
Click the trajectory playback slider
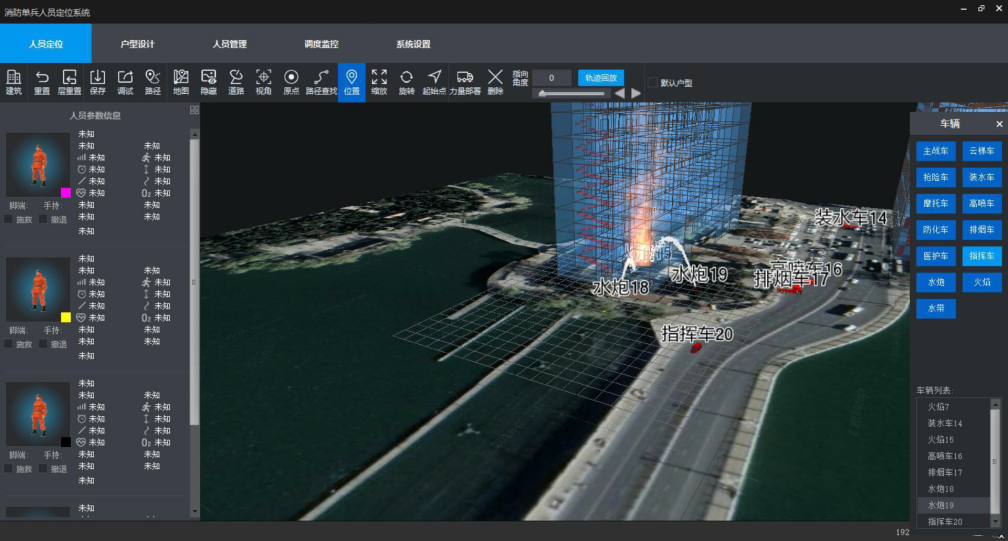(572, 94)
